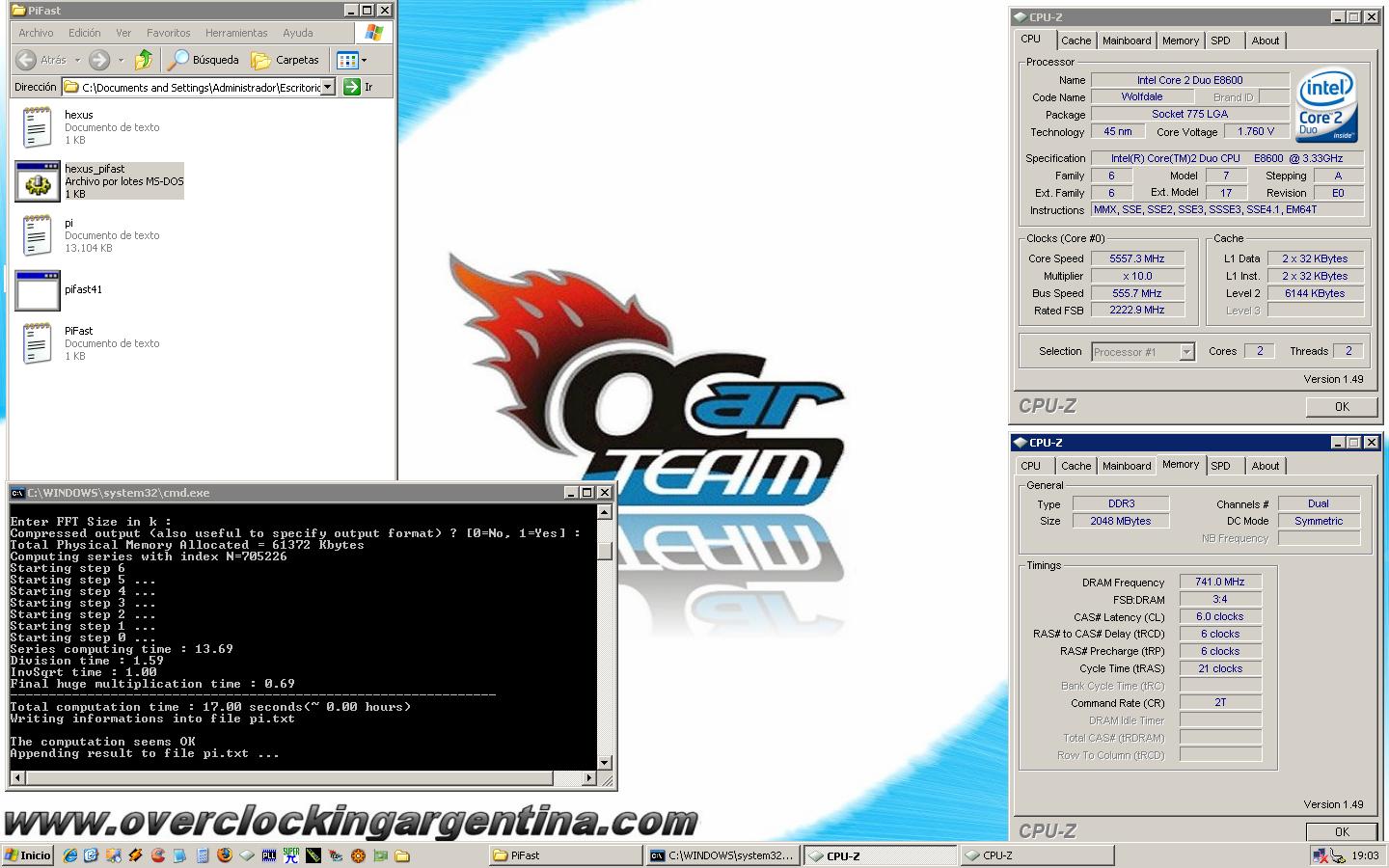Open the Ver menu

tap(123, 33)
